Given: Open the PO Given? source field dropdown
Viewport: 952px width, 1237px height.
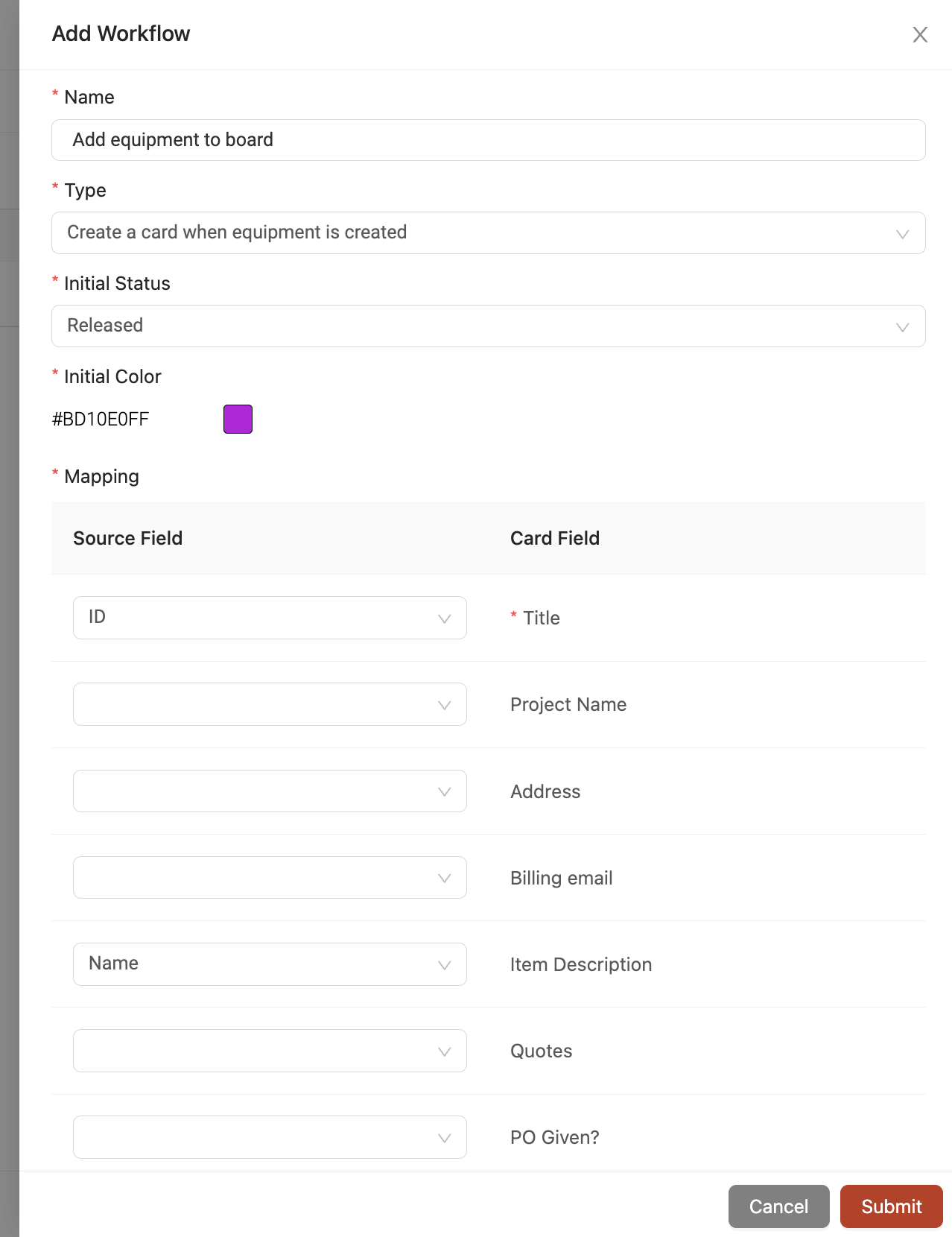Looking at the screenshot, I should click(x=270, y=1137).
